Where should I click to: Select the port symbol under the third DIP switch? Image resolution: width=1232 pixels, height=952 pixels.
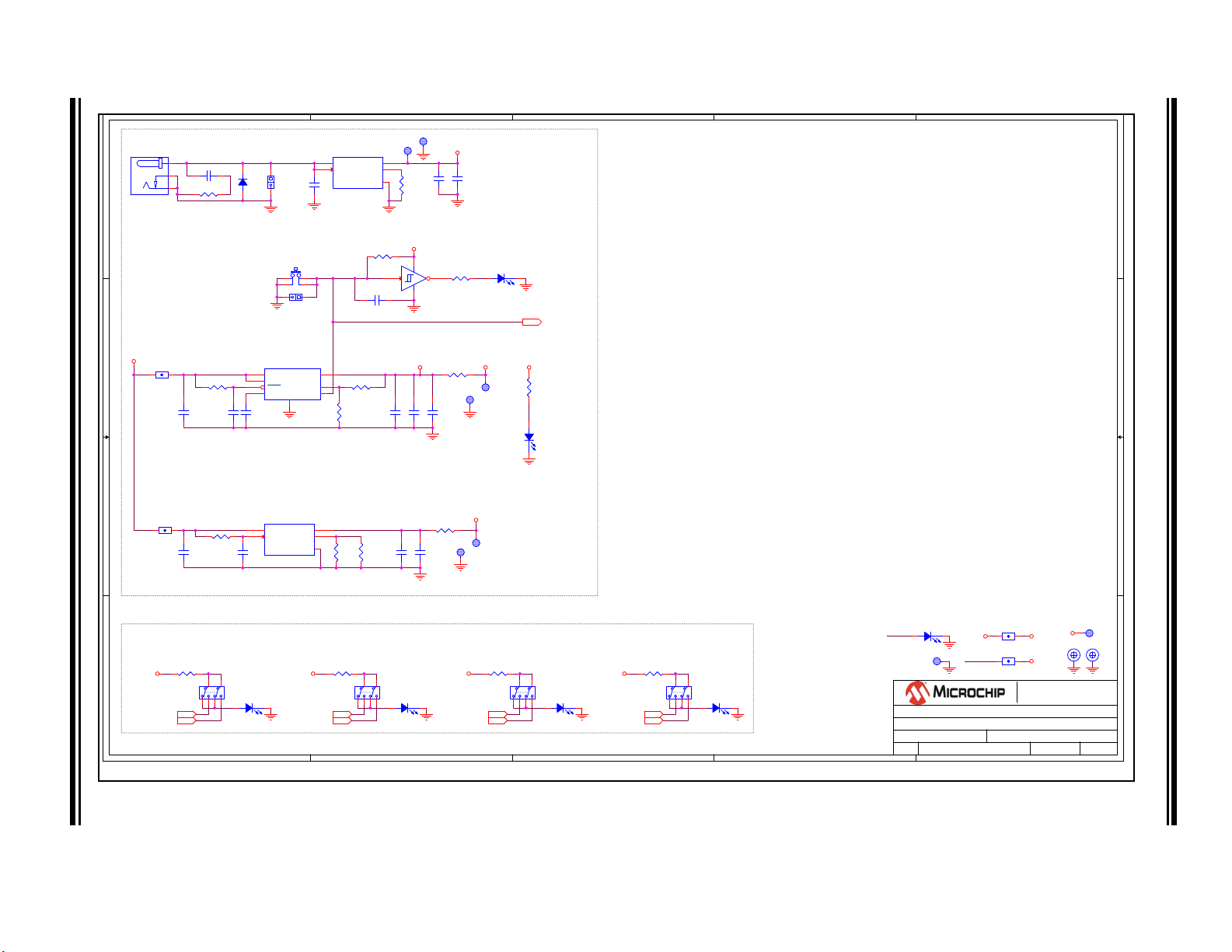497,717
